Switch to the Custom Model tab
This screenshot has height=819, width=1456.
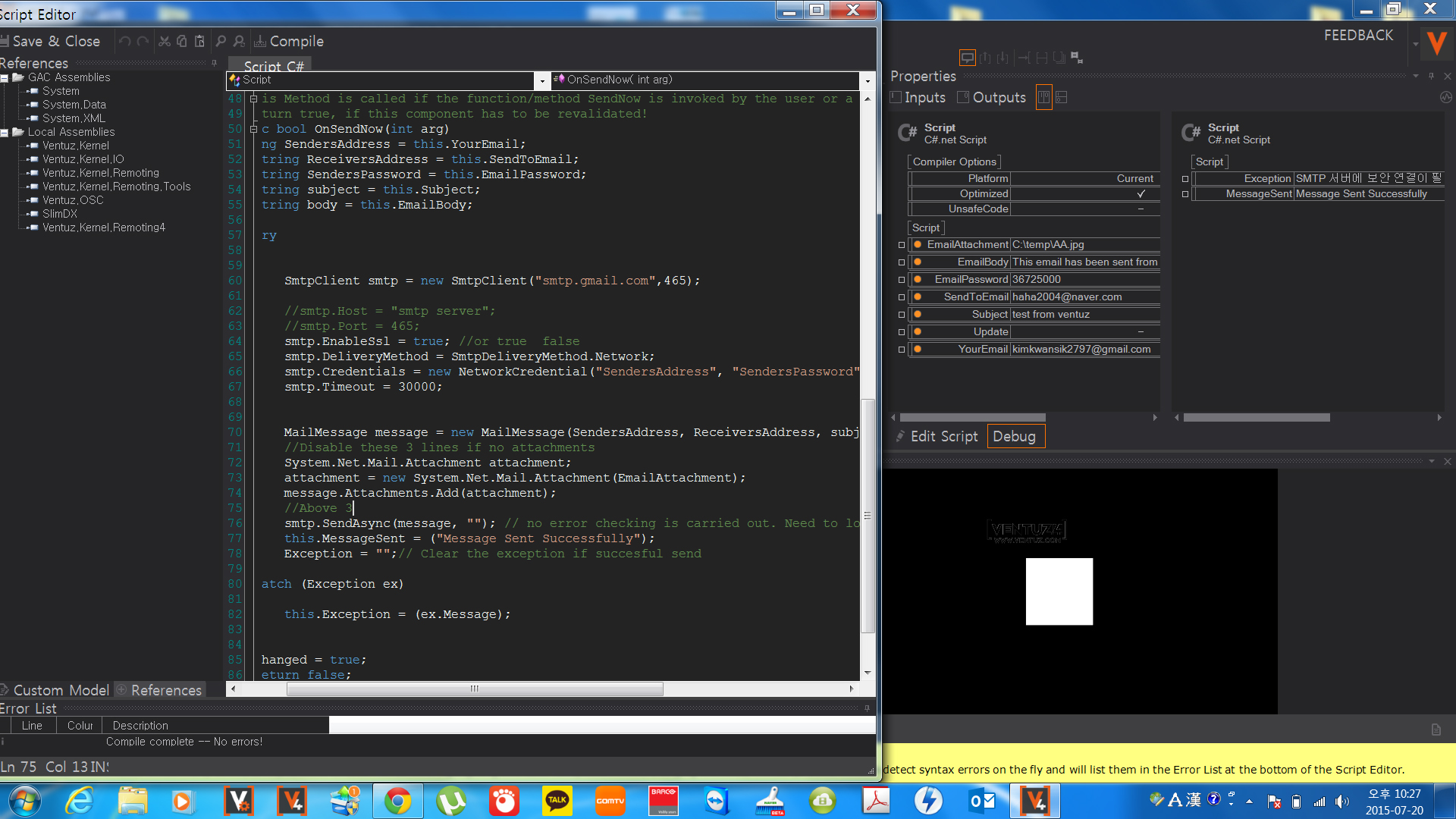61,691
